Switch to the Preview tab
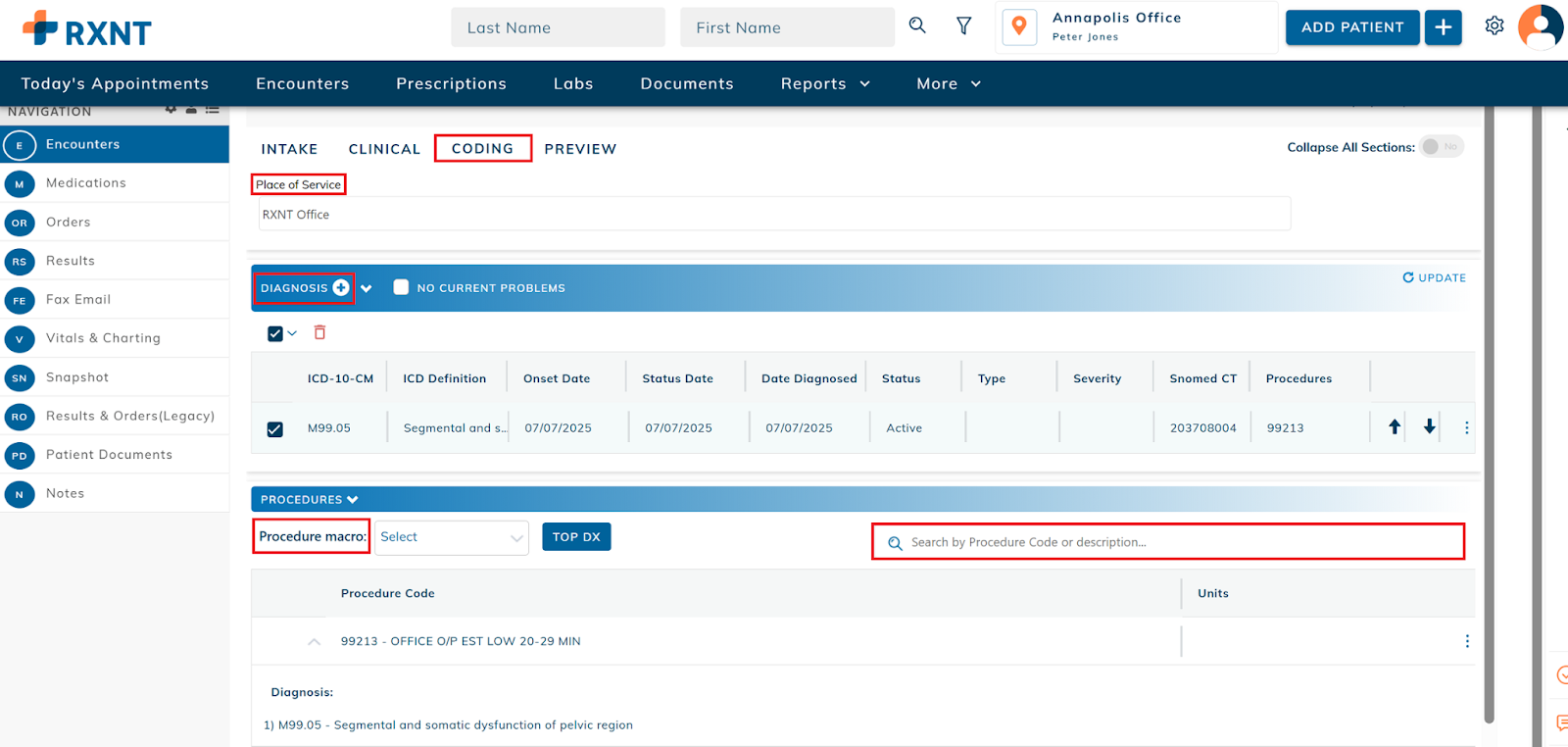Viewport: 1568px width, 747px height. 580,149
